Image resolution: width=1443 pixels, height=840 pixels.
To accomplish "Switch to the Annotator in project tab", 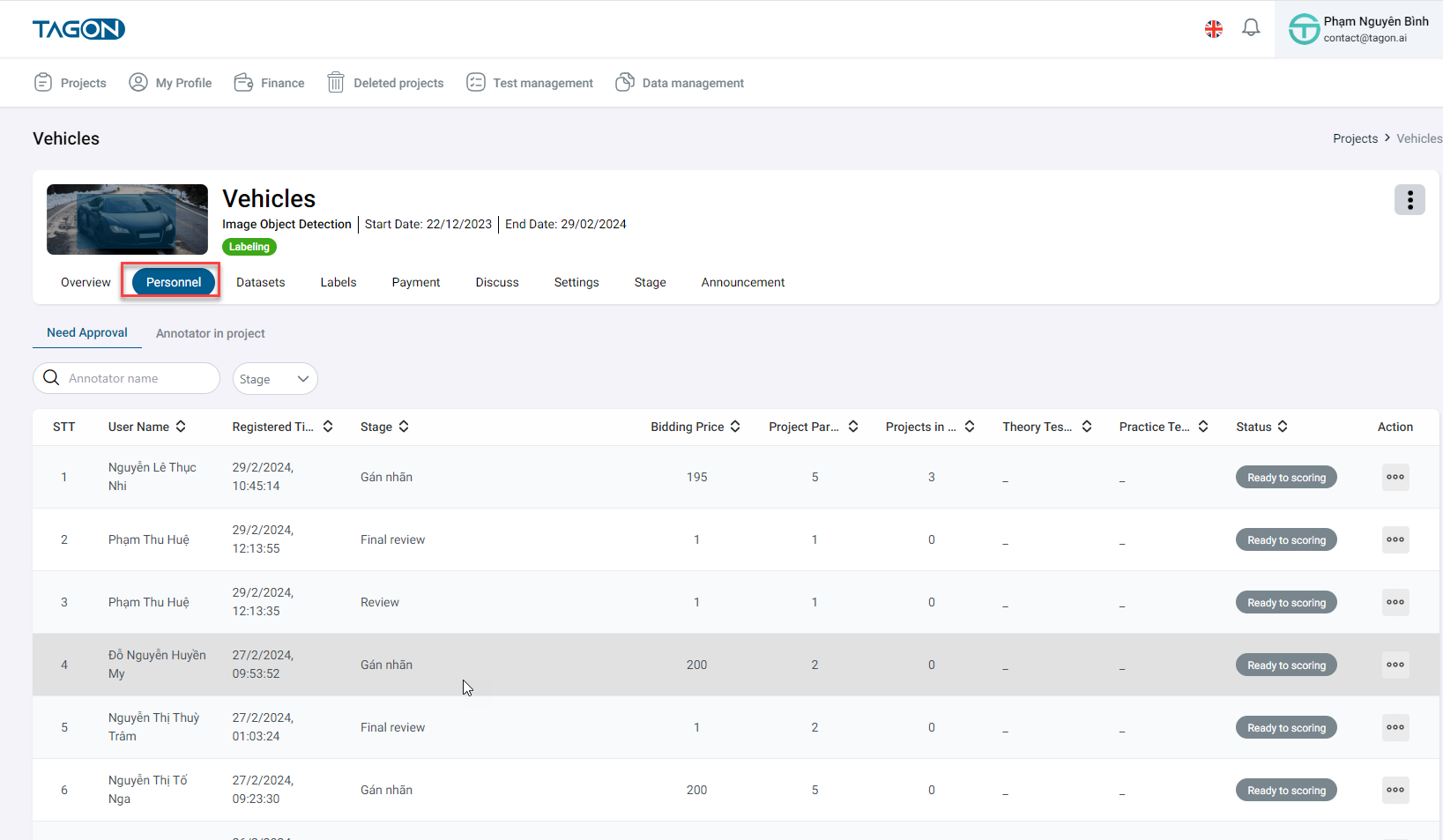I will tap(210, 333).
